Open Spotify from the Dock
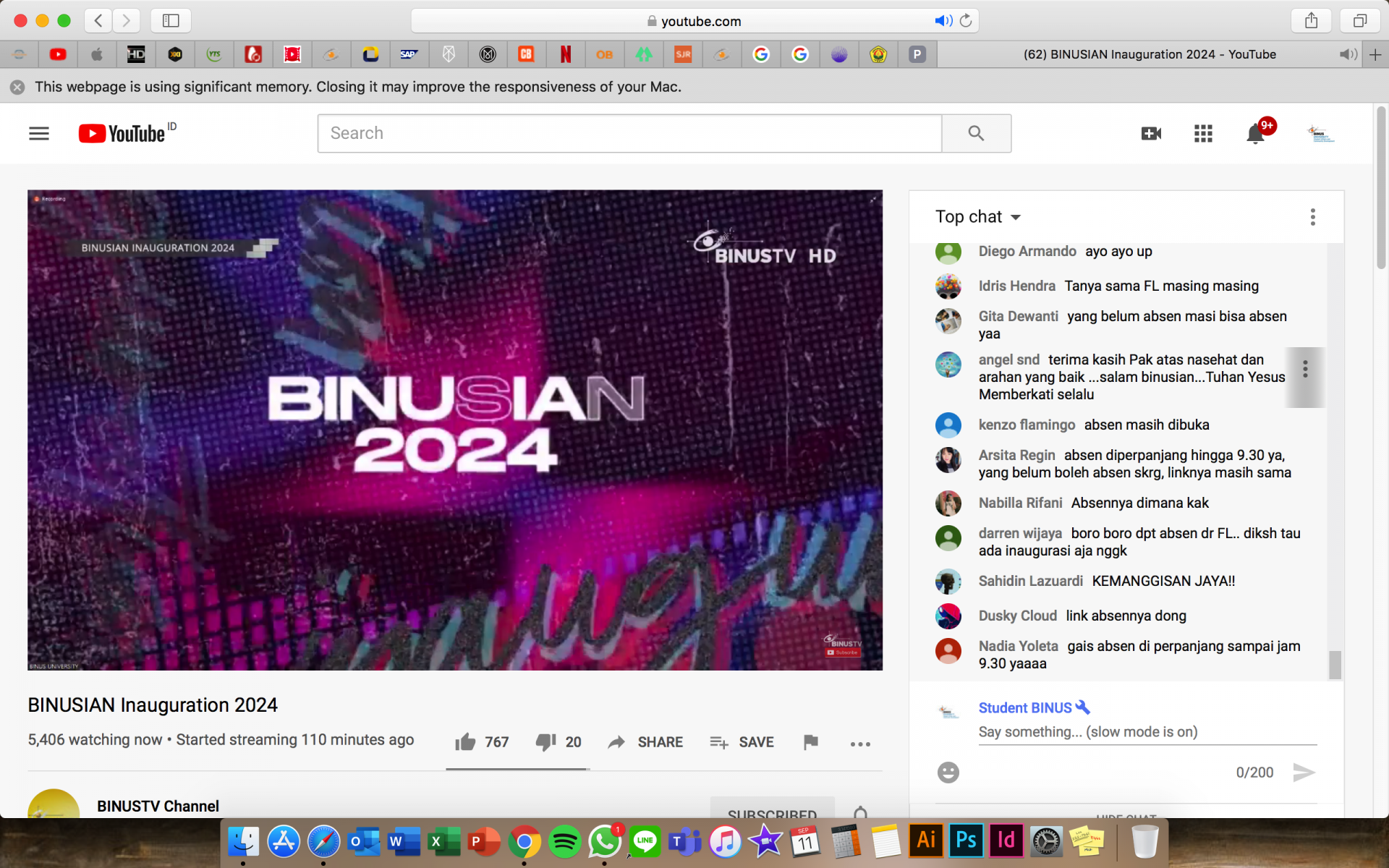This screenshot has width=1389, height=868. [565, 841]
